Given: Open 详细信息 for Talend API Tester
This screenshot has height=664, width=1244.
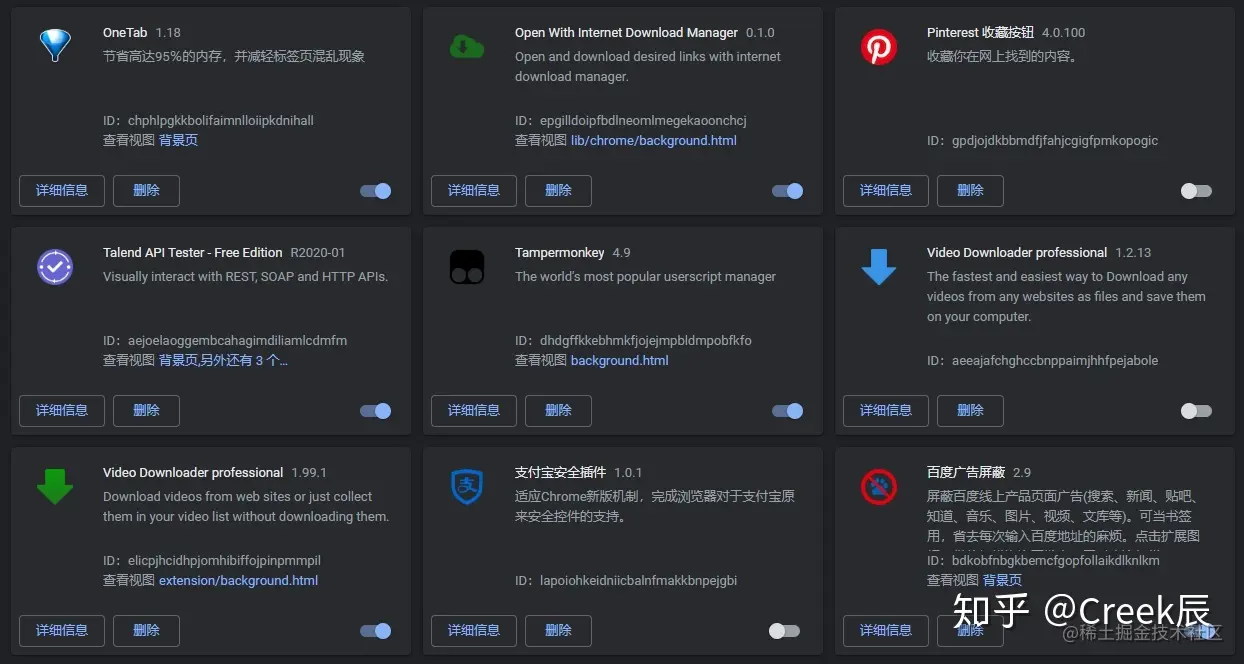Looking at the screenshot, I should click(x=62, y=410).
